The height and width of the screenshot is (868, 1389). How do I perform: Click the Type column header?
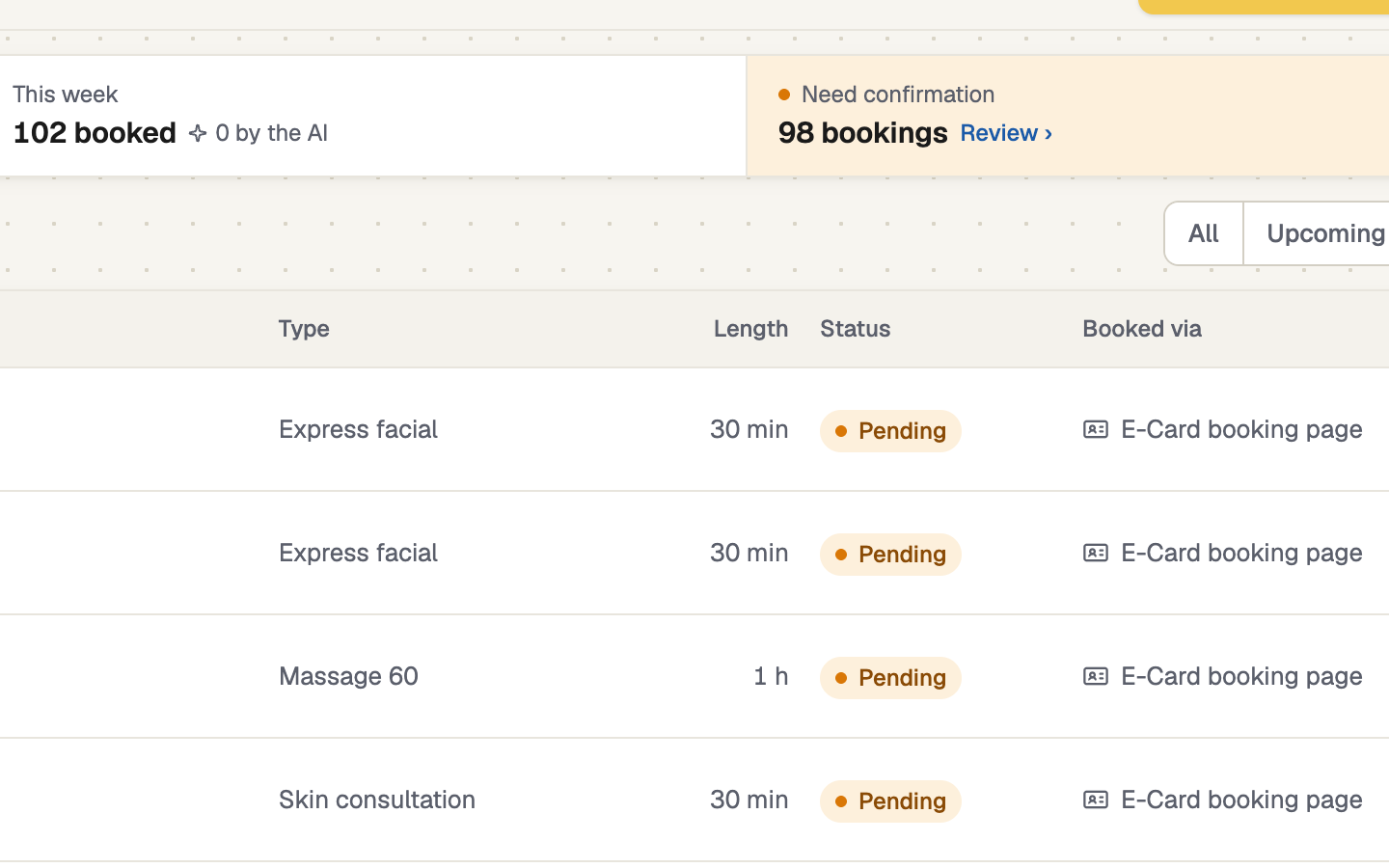pyautogui.click(x=304, y=329)
